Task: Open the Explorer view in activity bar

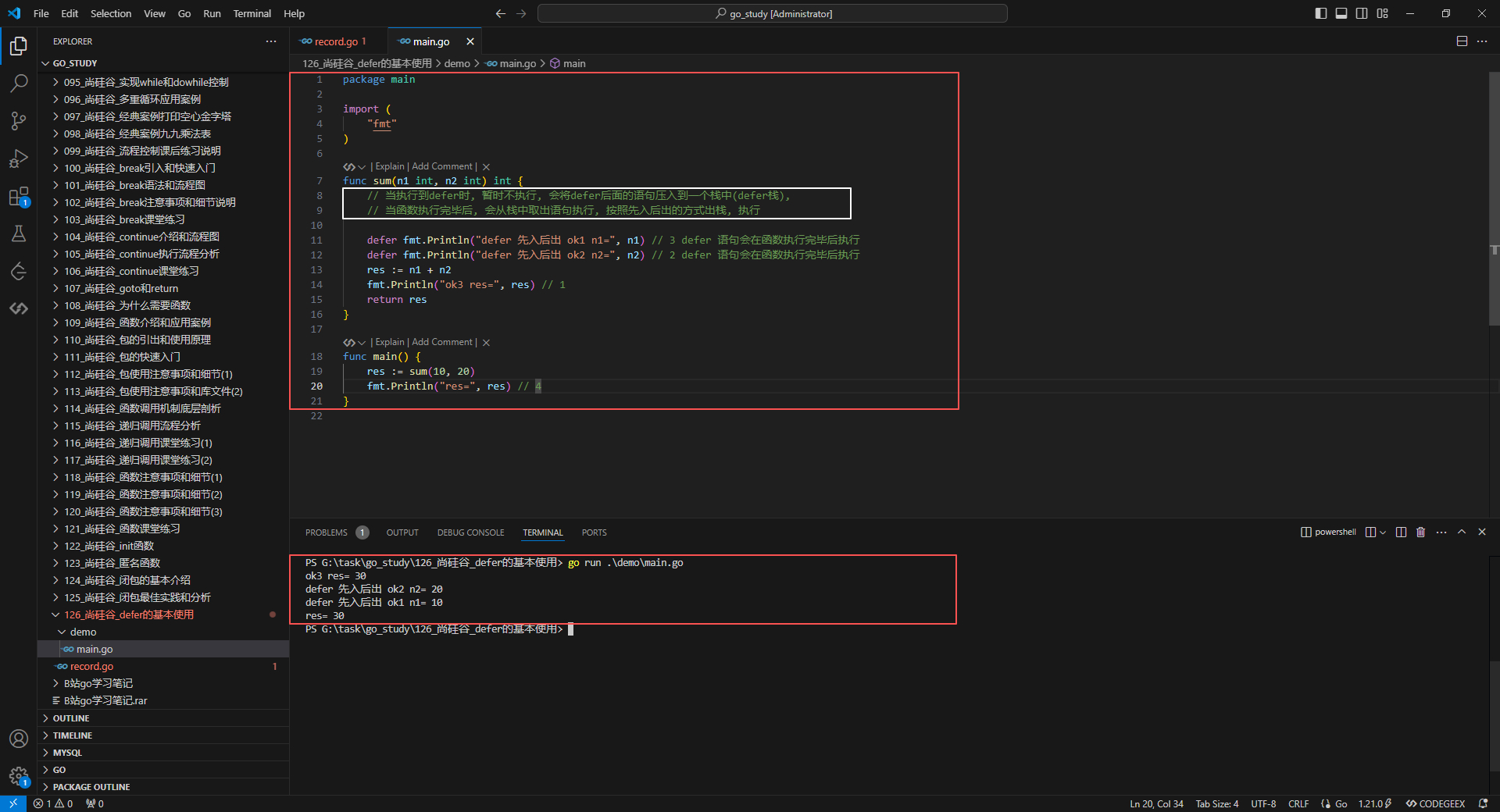Action: 19,46
